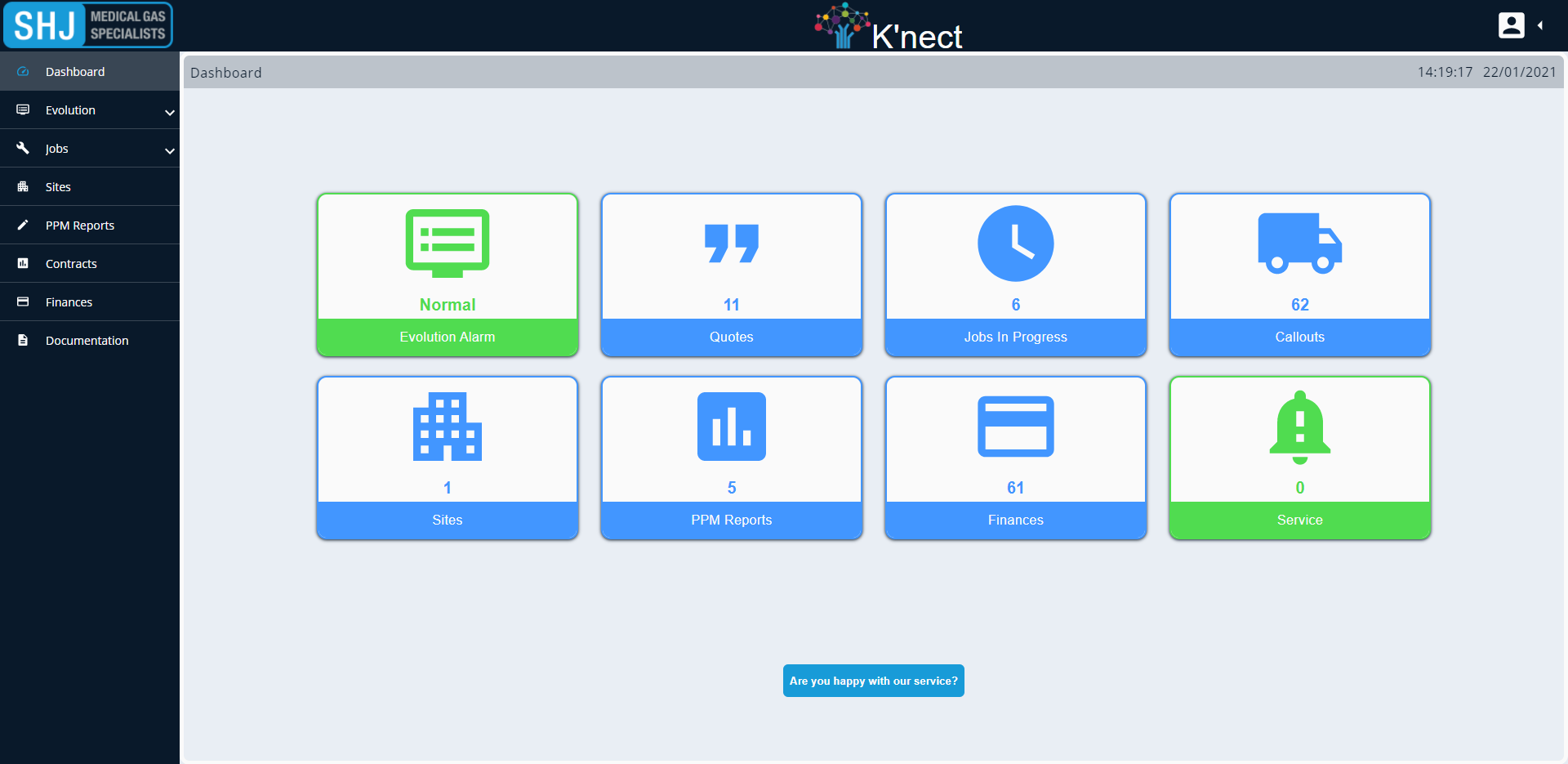Click the PPM Reports tile label bar
This screenshot has height=764, width=1568.
tap(732, 520)
